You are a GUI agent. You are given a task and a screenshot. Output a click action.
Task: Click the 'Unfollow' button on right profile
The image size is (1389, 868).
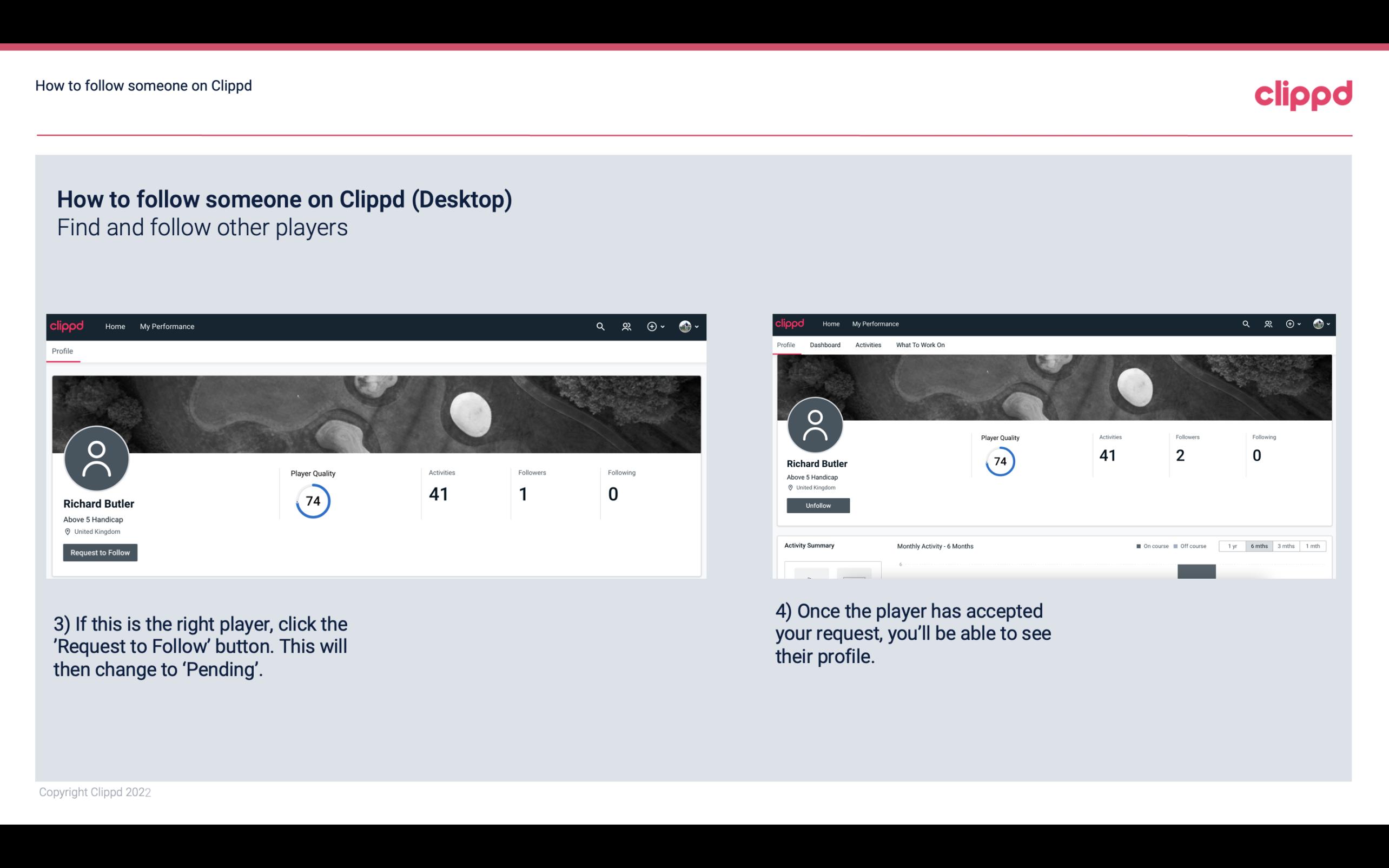tap(818, 505)
